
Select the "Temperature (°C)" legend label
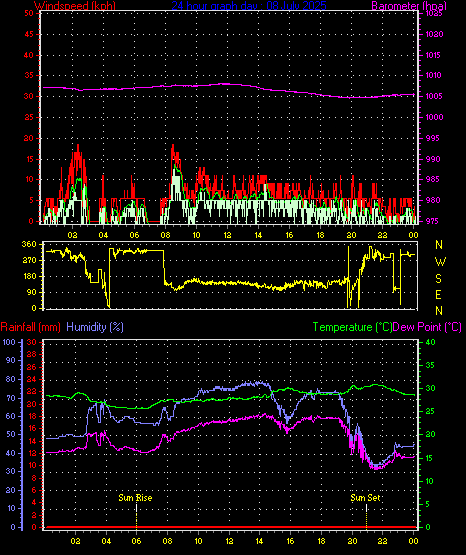[352, 327]
